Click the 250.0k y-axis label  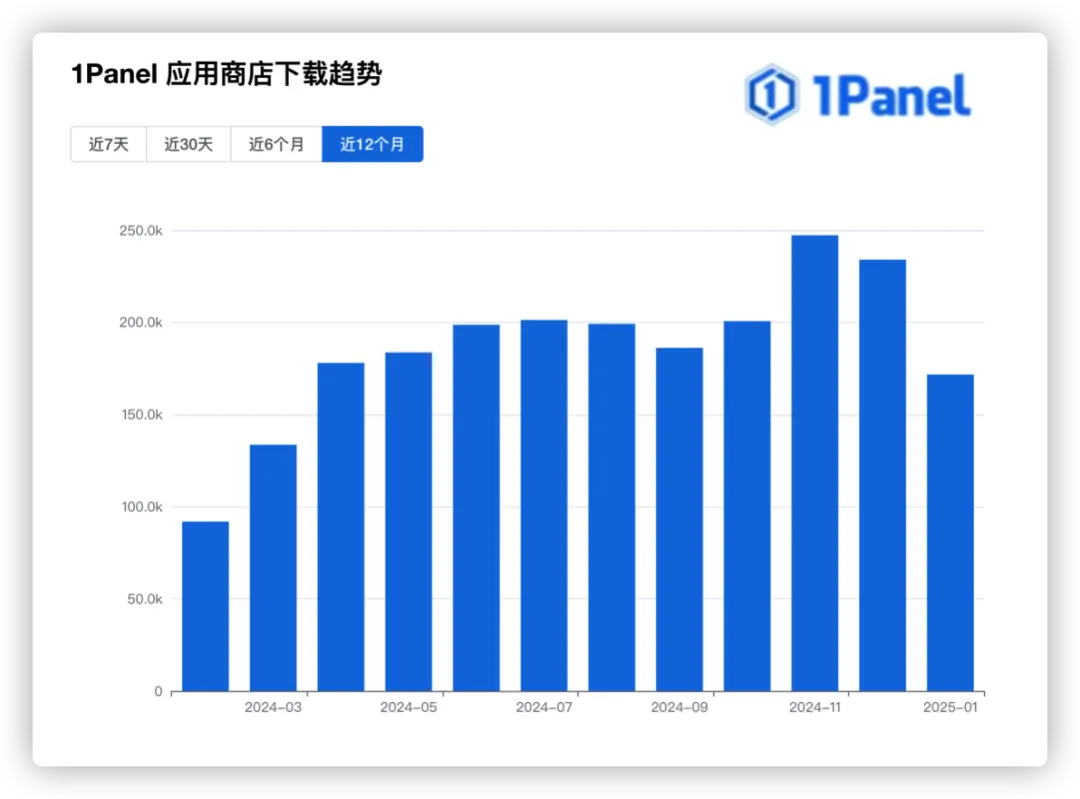141,231
